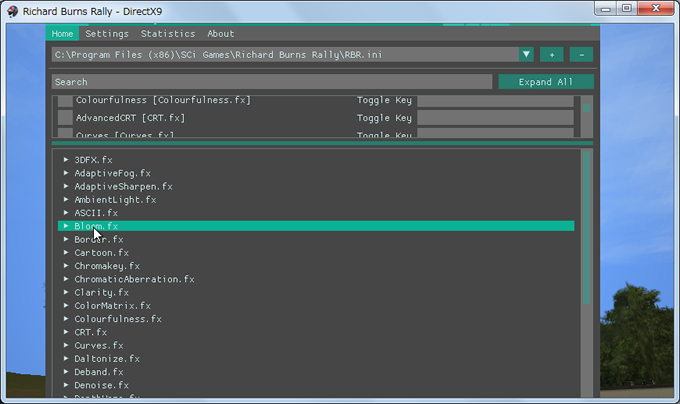
Task: Expand the 3DFX.fx section
Action: [x=66, y=160]
